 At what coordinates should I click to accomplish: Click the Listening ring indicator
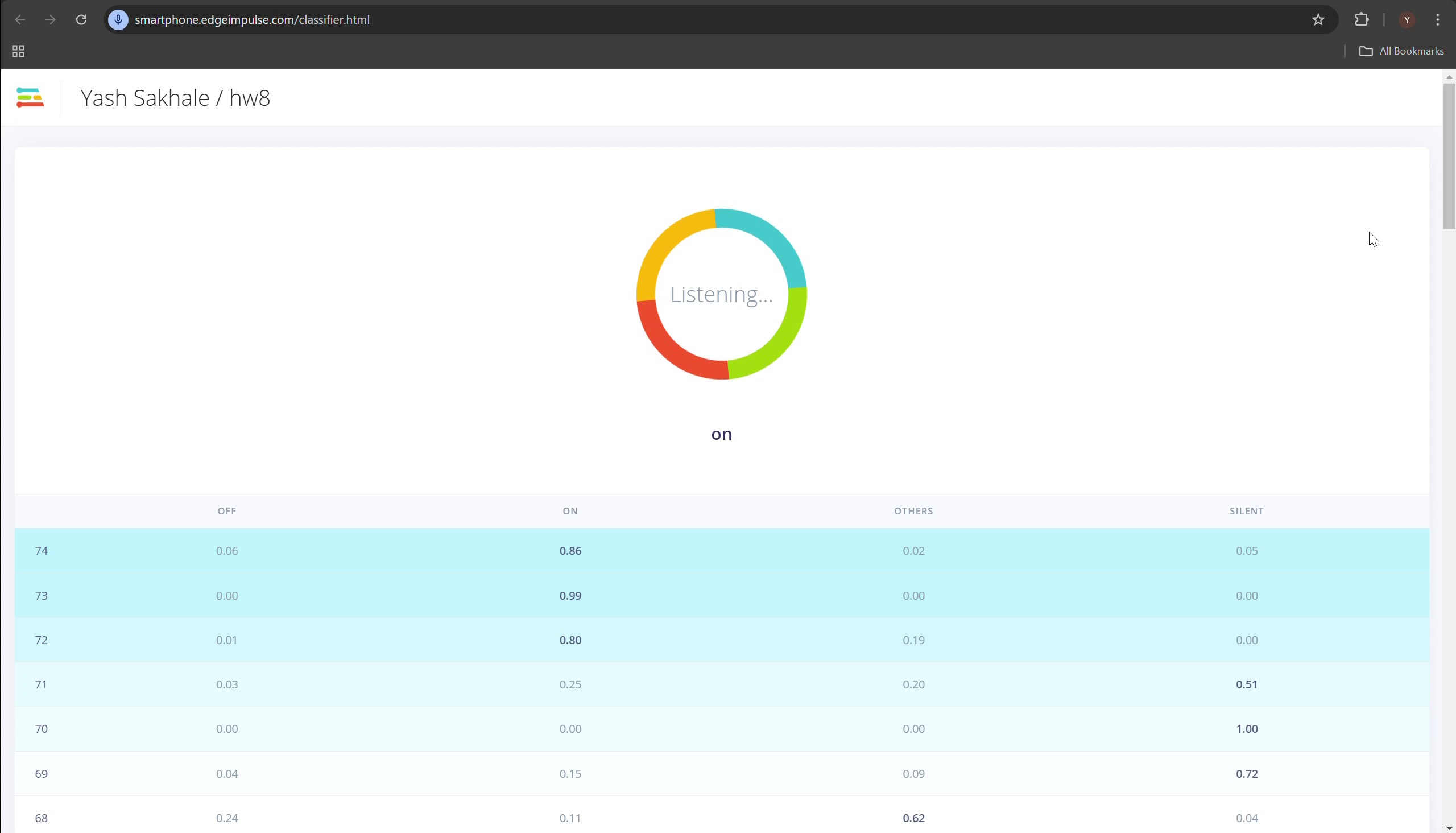(x=721, y=294)
